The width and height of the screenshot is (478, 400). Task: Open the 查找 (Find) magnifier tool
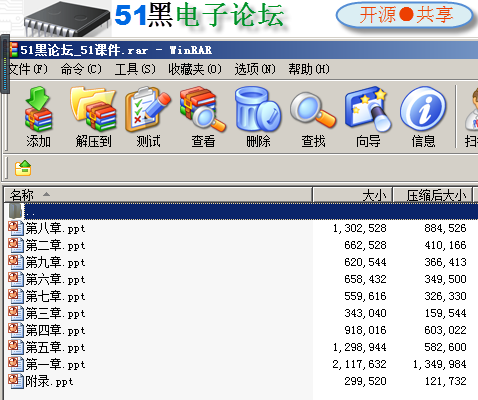(313, 117)
